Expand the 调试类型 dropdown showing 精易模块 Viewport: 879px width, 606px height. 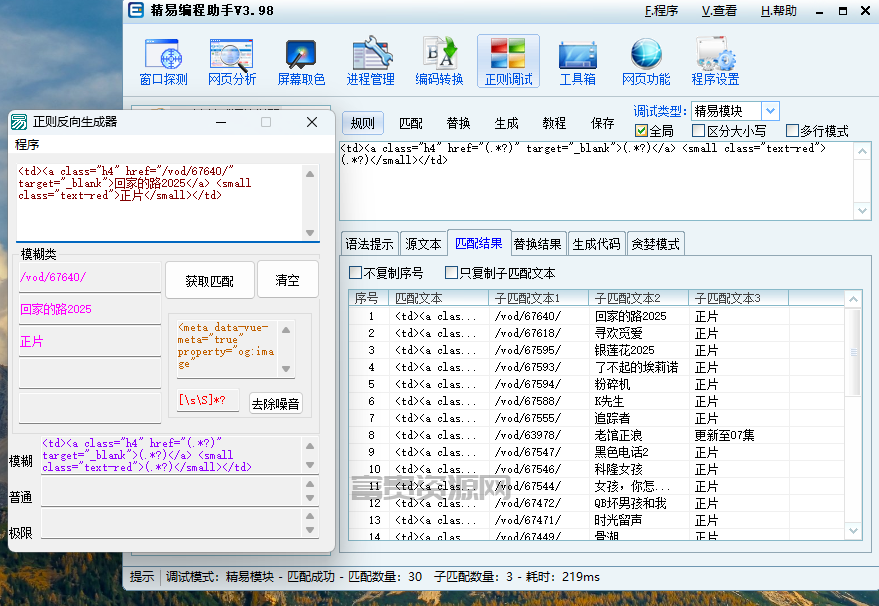coord(771,111)
